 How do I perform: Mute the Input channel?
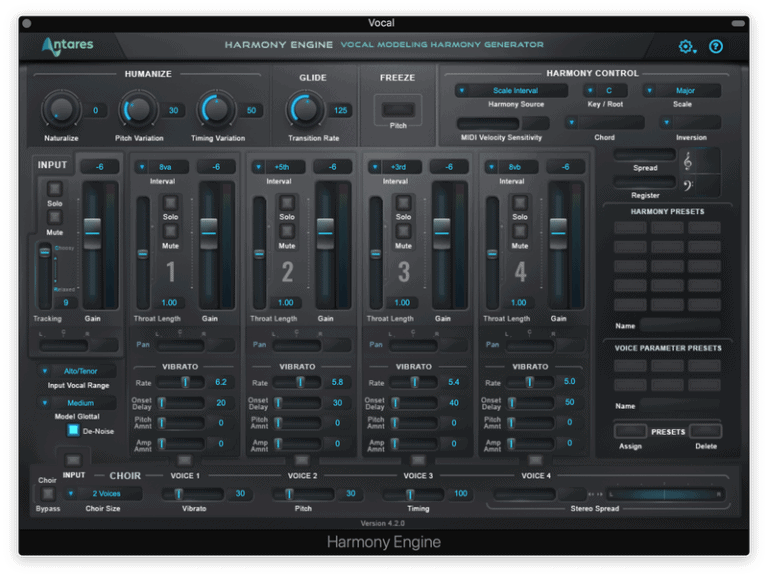pyautogui.click(x=54, y=217)
